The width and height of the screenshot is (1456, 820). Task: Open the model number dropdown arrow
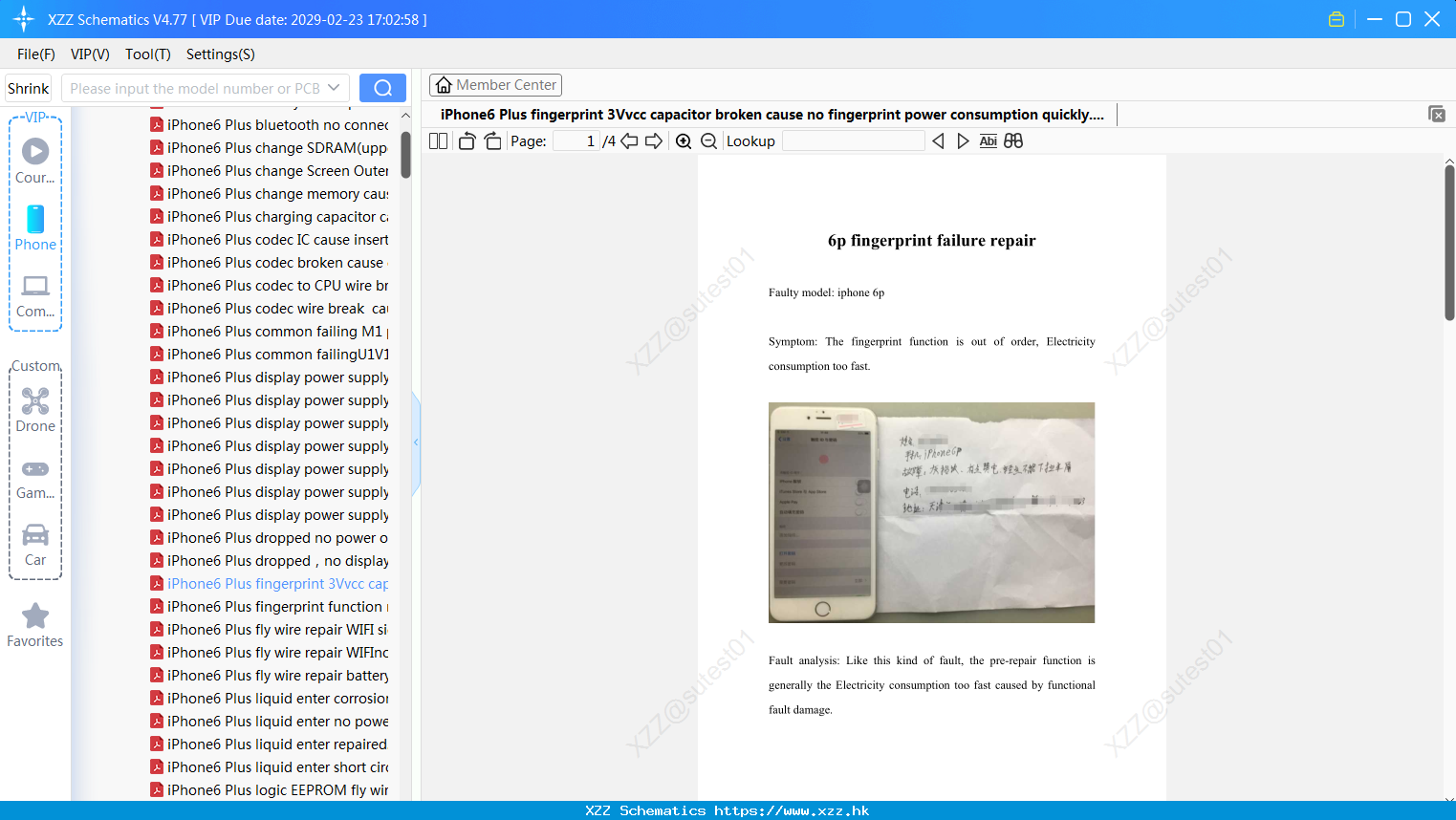pos(334,88)
